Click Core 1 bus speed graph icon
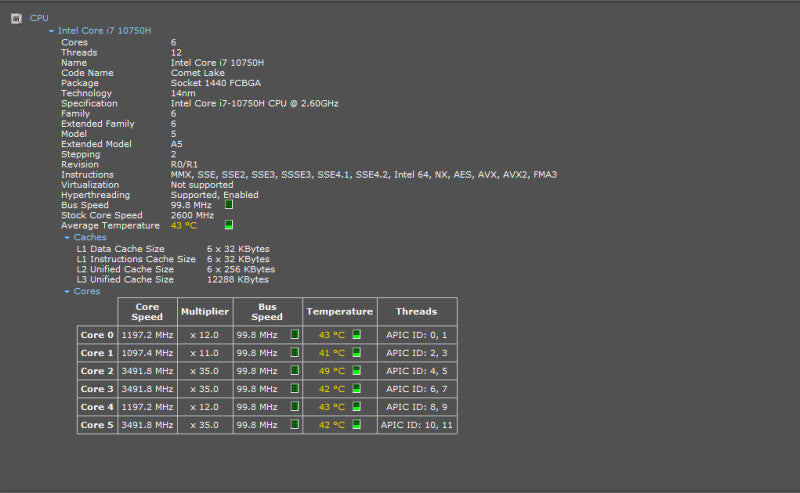This screenshot has height=493, width=800. click(x=294, y=353)
